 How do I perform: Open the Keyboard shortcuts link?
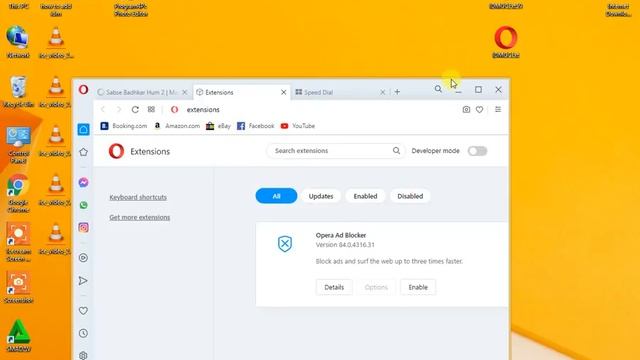pos(138,197)
